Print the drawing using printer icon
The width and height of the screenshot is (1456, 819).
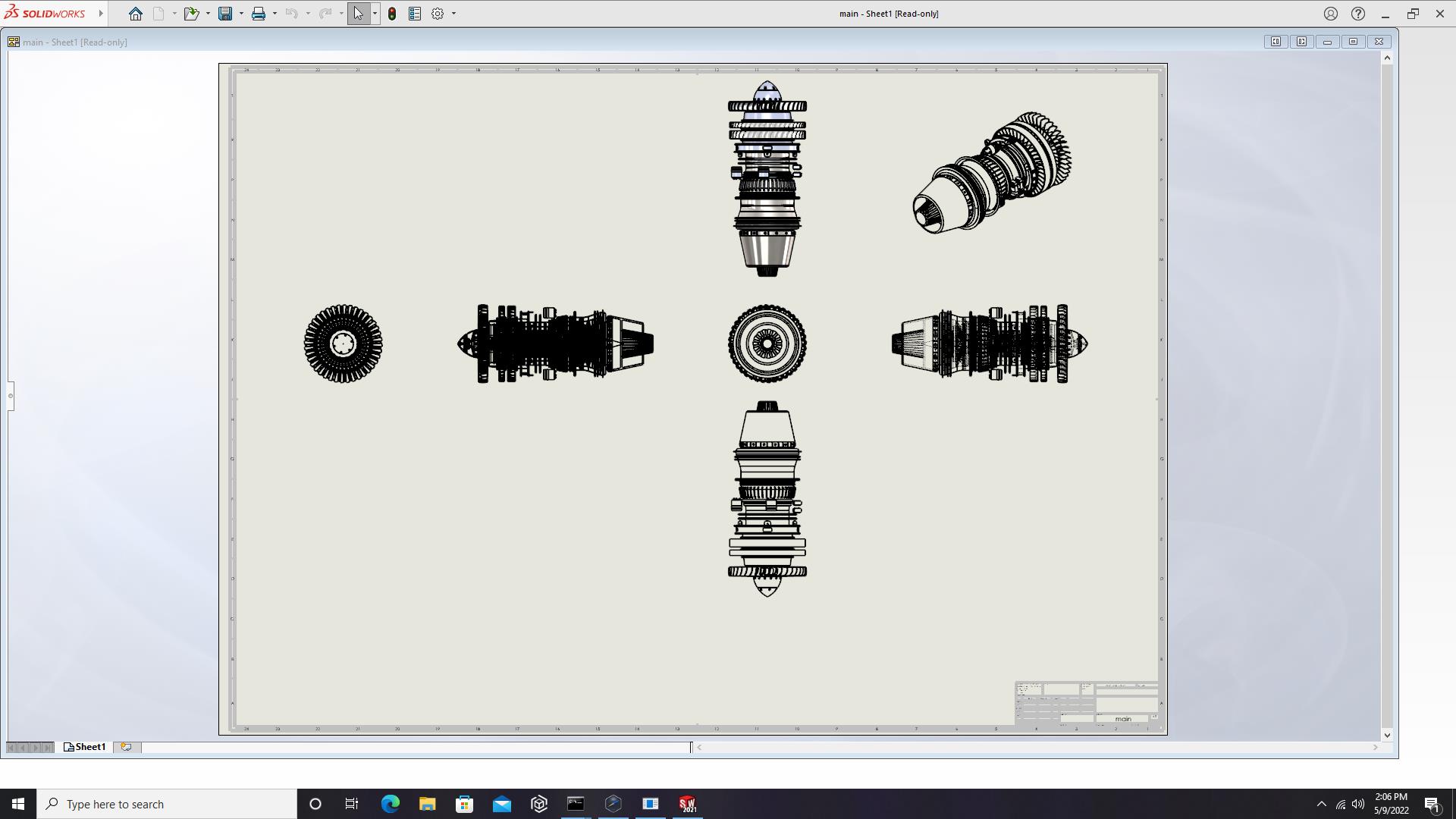(x=259, y=14)
